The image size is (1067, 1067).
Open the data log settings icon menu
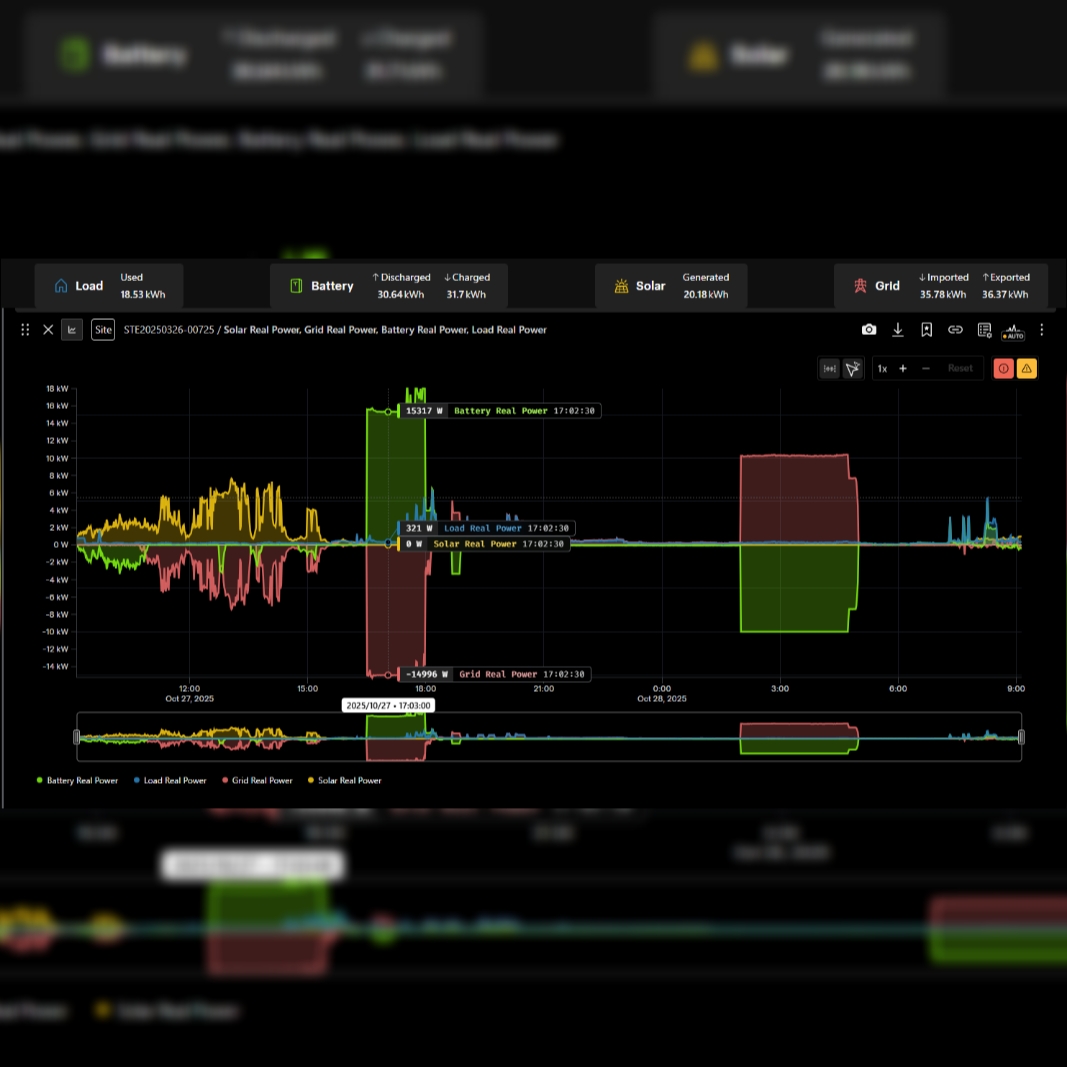click(x=984, y=330)
